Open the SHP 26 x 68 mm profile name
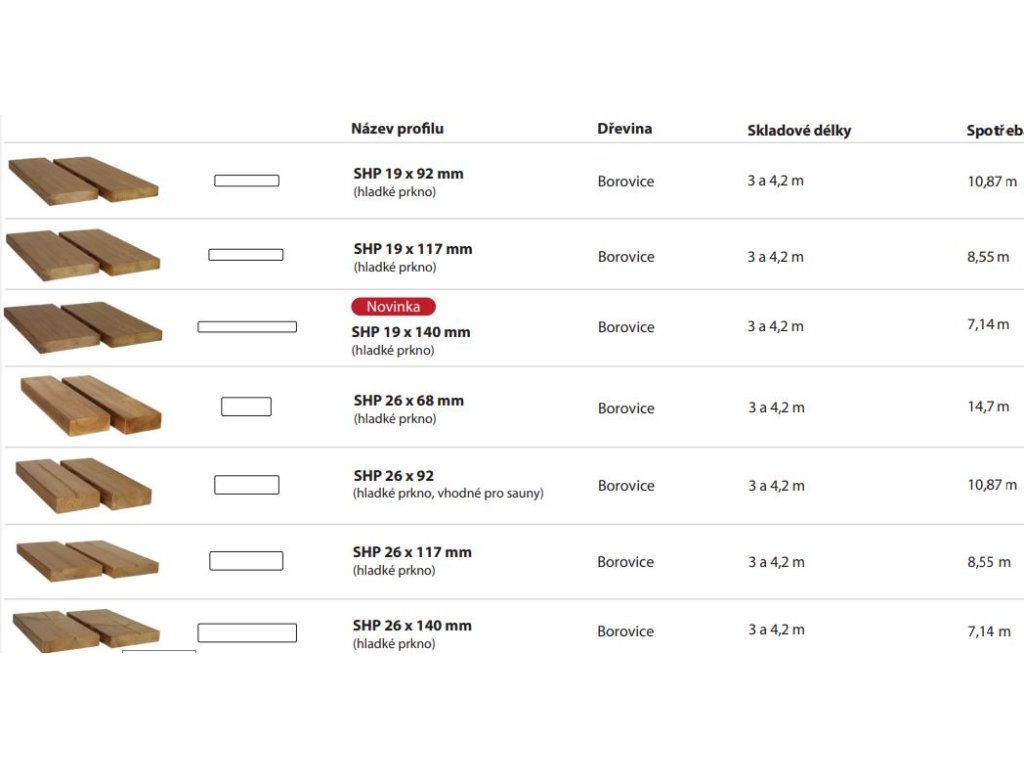 tap(409, 400)
